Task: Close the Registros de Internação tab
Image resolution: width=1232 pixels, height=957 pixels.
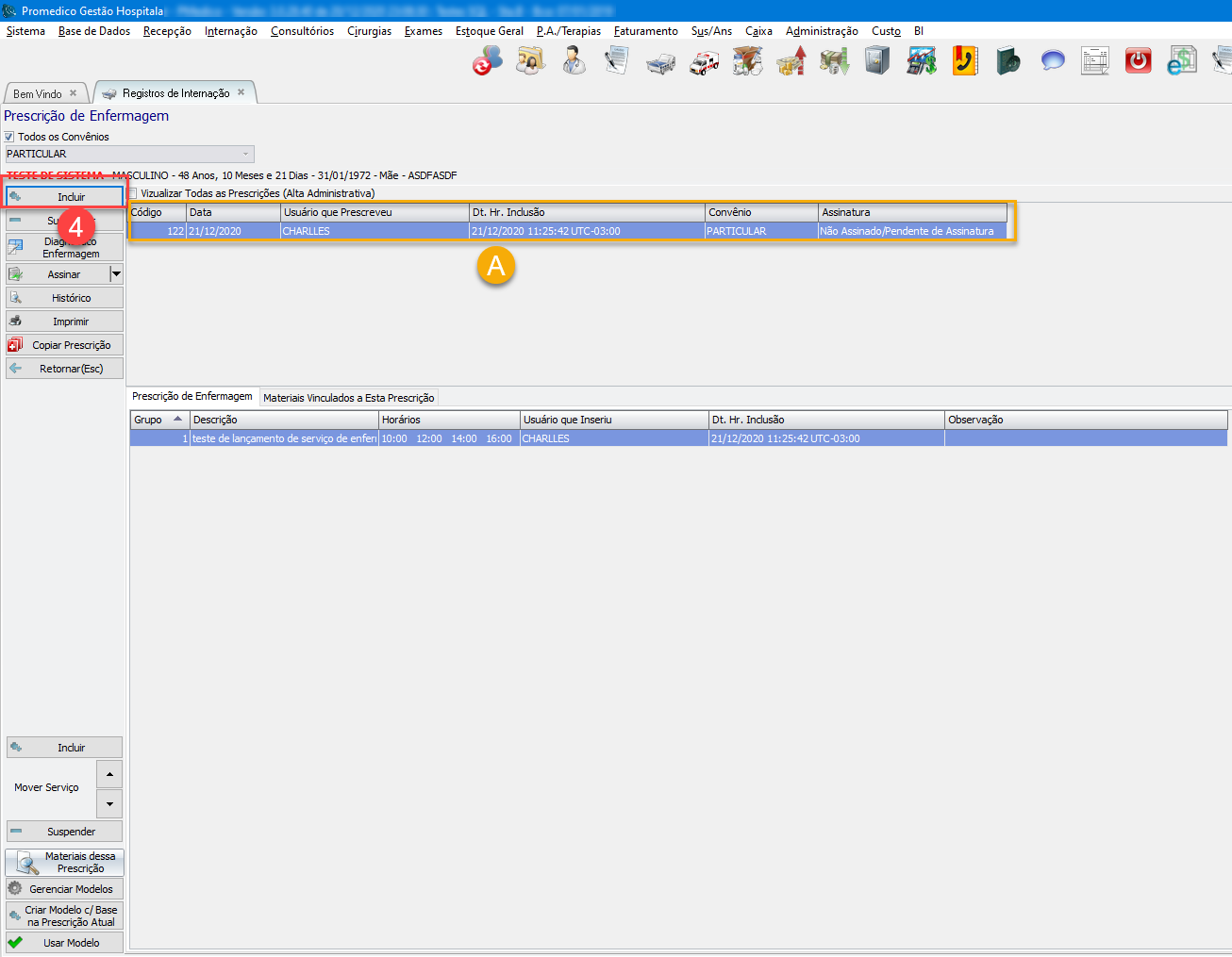Action: point(241,92)
